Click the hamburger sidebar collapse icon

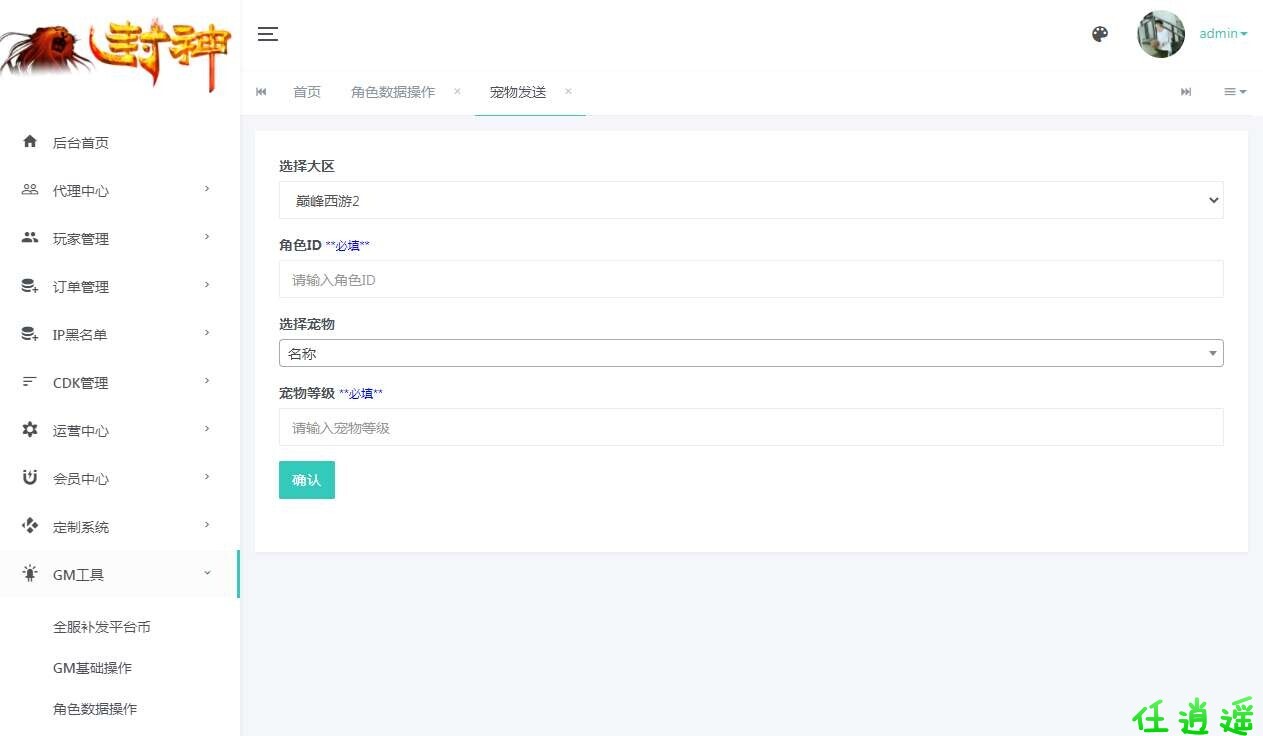(x=267, y=34)
